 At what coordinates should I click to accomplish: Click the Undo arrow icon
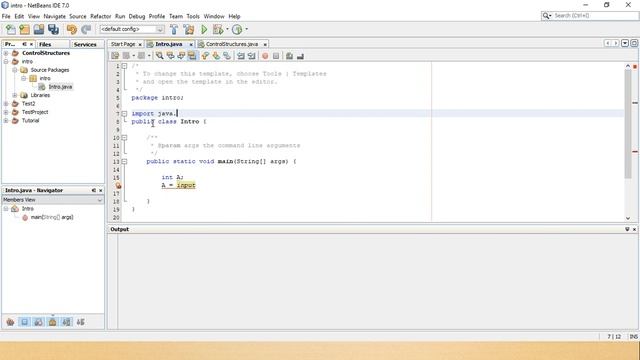[72, 29]
